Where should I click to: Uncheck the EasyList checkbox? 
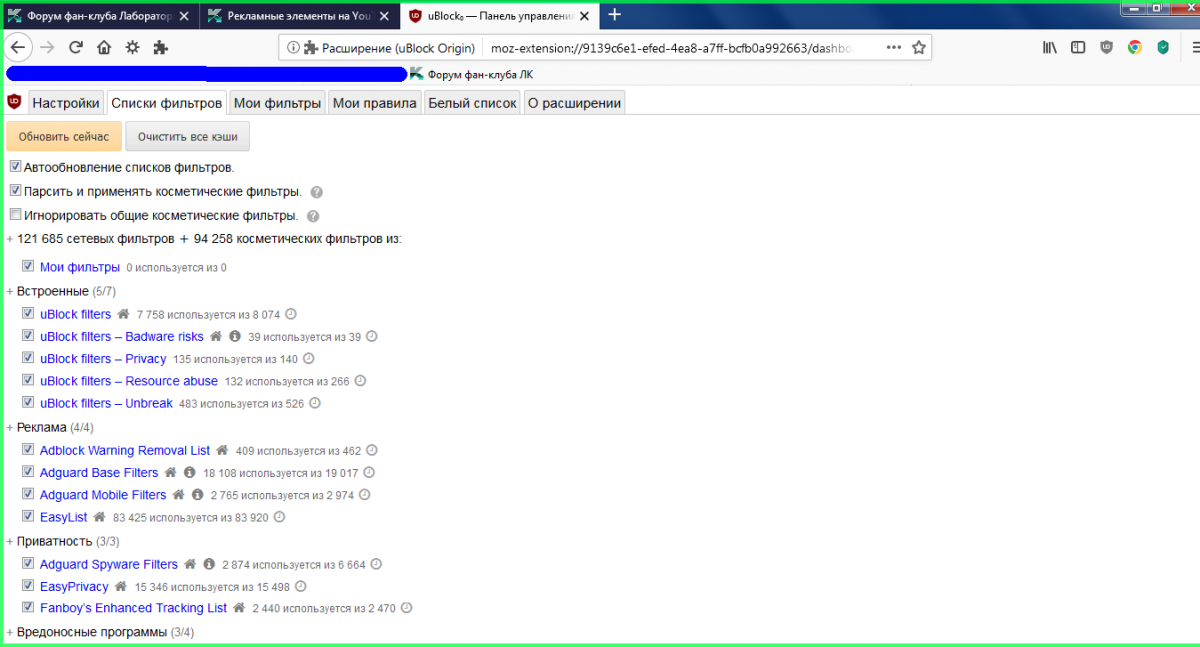(x=28, y=517)
